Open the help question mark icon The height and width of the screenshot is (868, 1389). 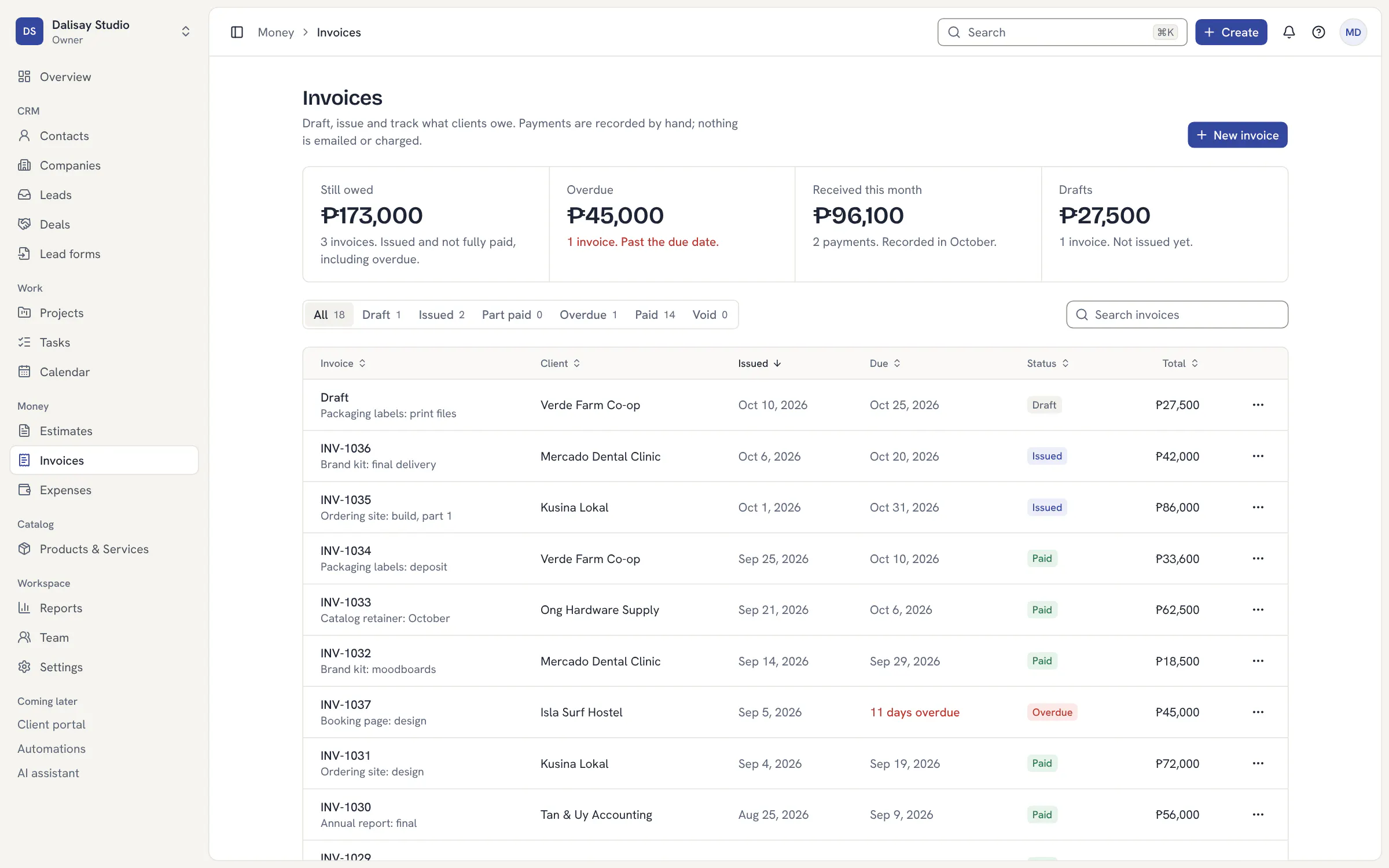[x=1318, y=32]
